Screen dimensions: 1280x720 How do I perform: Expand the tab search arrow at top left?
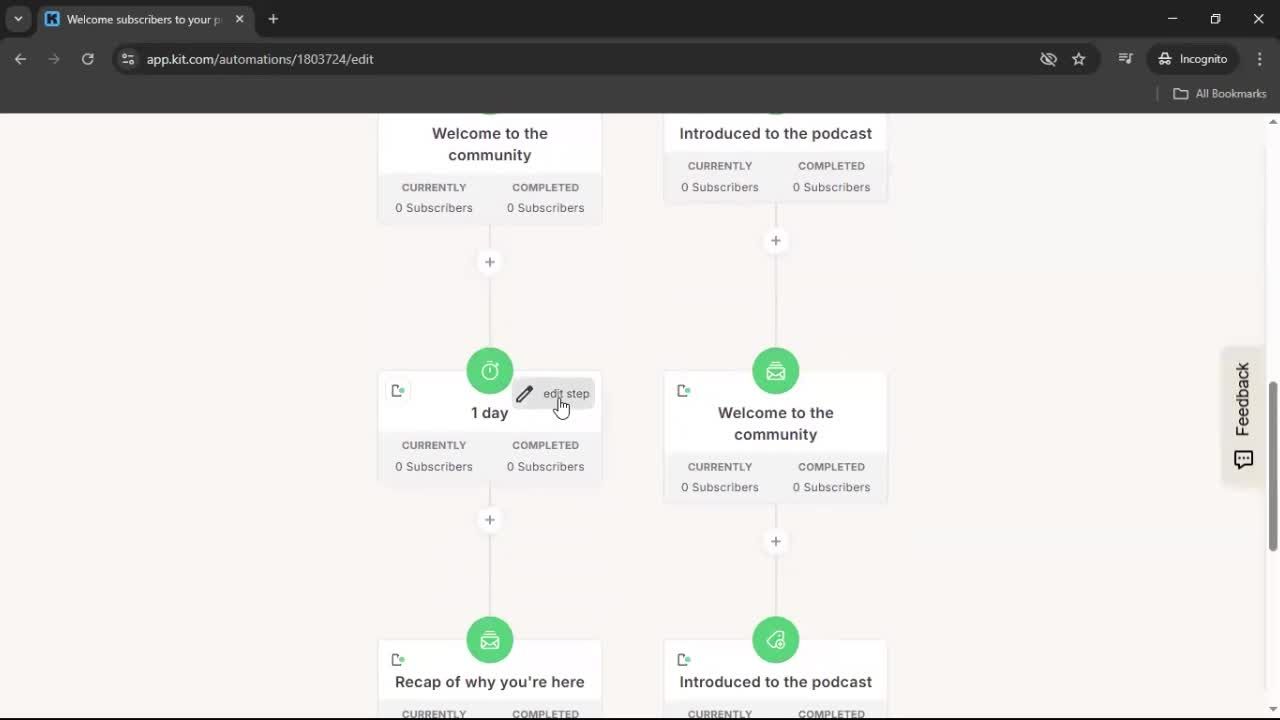17,19
